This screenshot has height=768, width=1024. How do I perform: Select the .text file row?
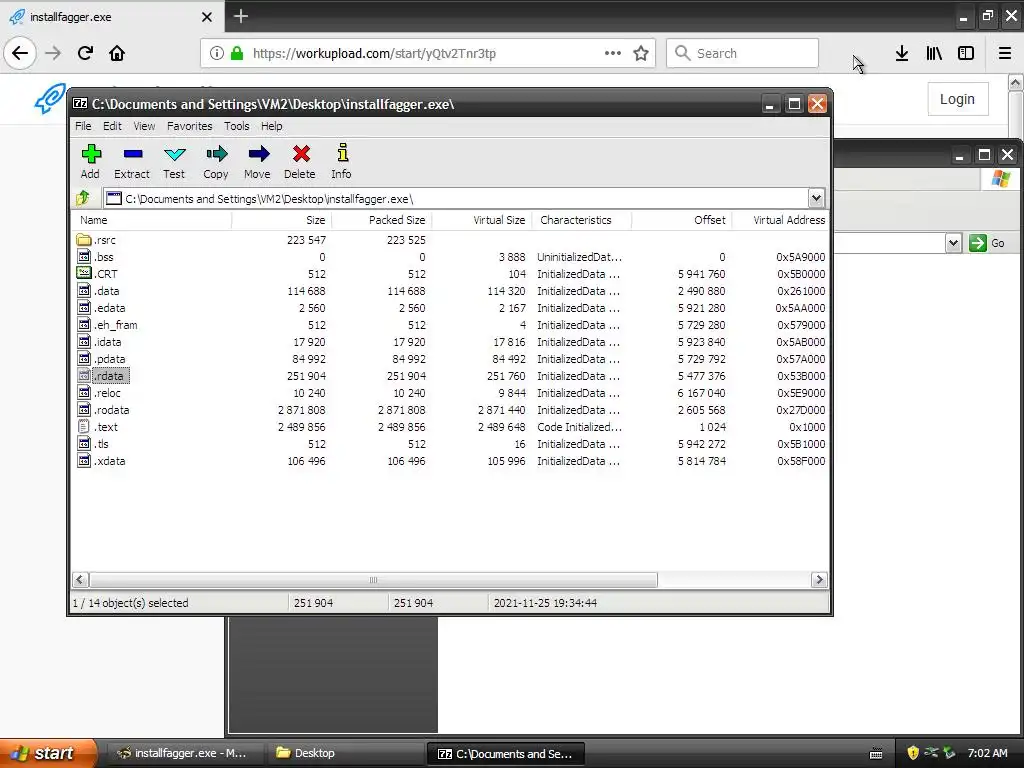(x=451, y=426)
